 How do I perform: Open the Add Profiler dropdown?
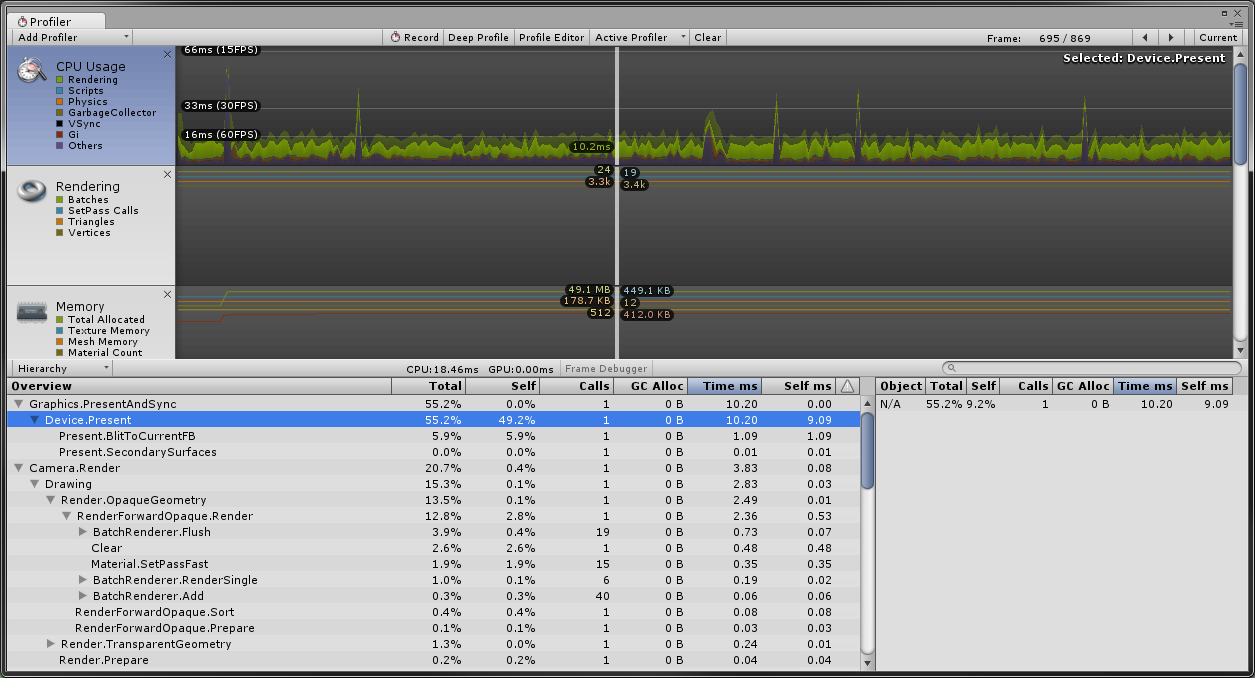[x=70, y=37]
